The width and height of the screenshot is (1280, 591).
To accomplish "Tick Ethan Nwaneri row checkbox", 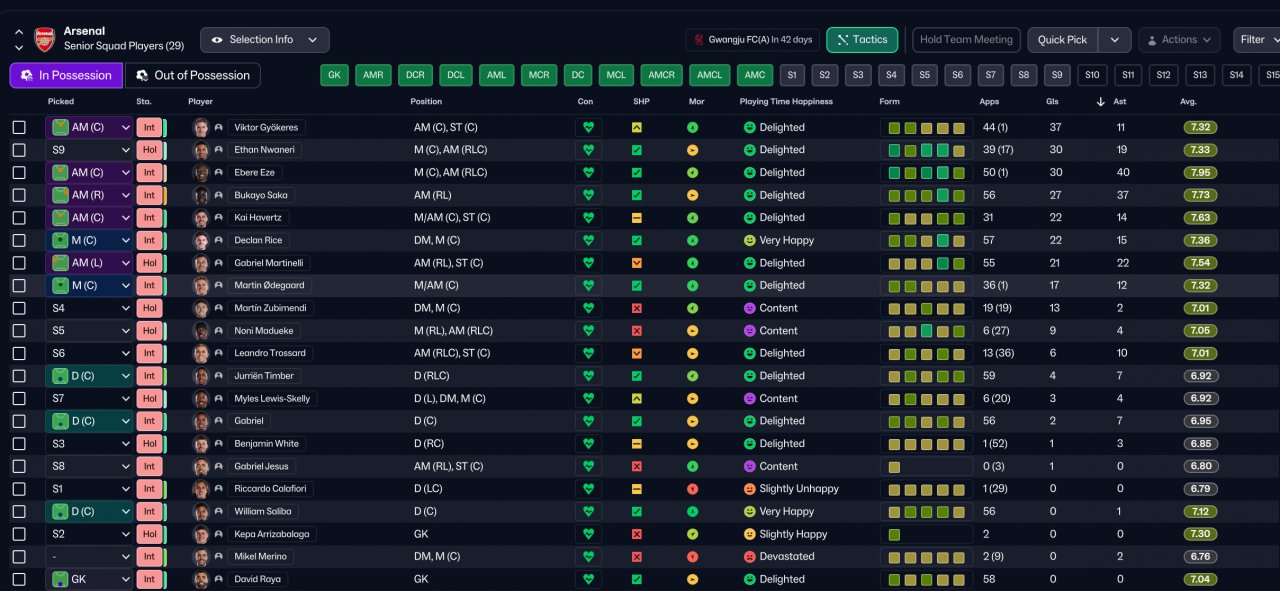I will click(x=19, y=150).
